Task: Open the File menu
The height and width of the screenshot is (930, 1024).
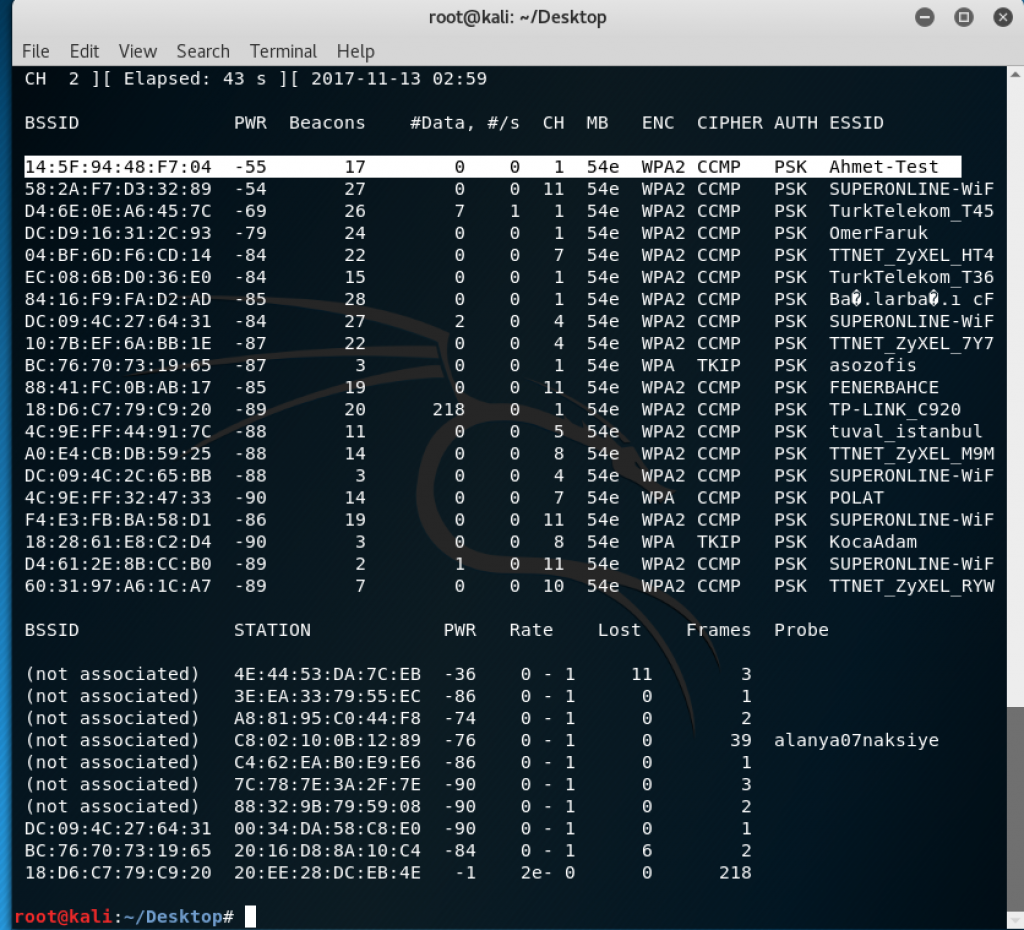Action: pos(35,51)
